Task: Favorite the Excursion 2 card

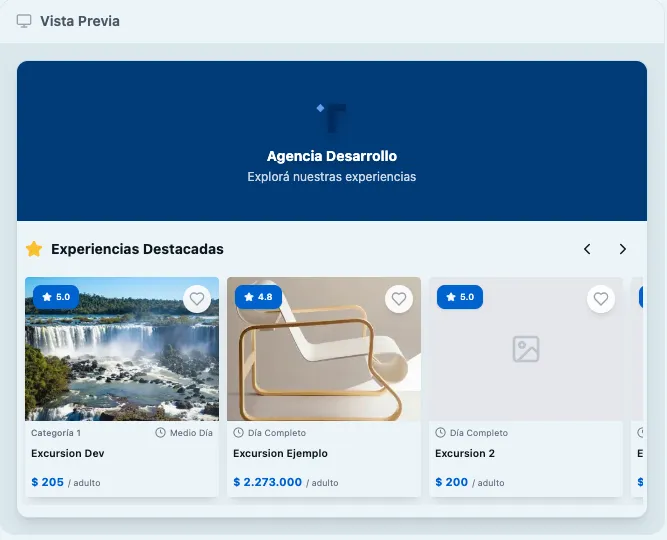Action: click(x=601, y=299)
